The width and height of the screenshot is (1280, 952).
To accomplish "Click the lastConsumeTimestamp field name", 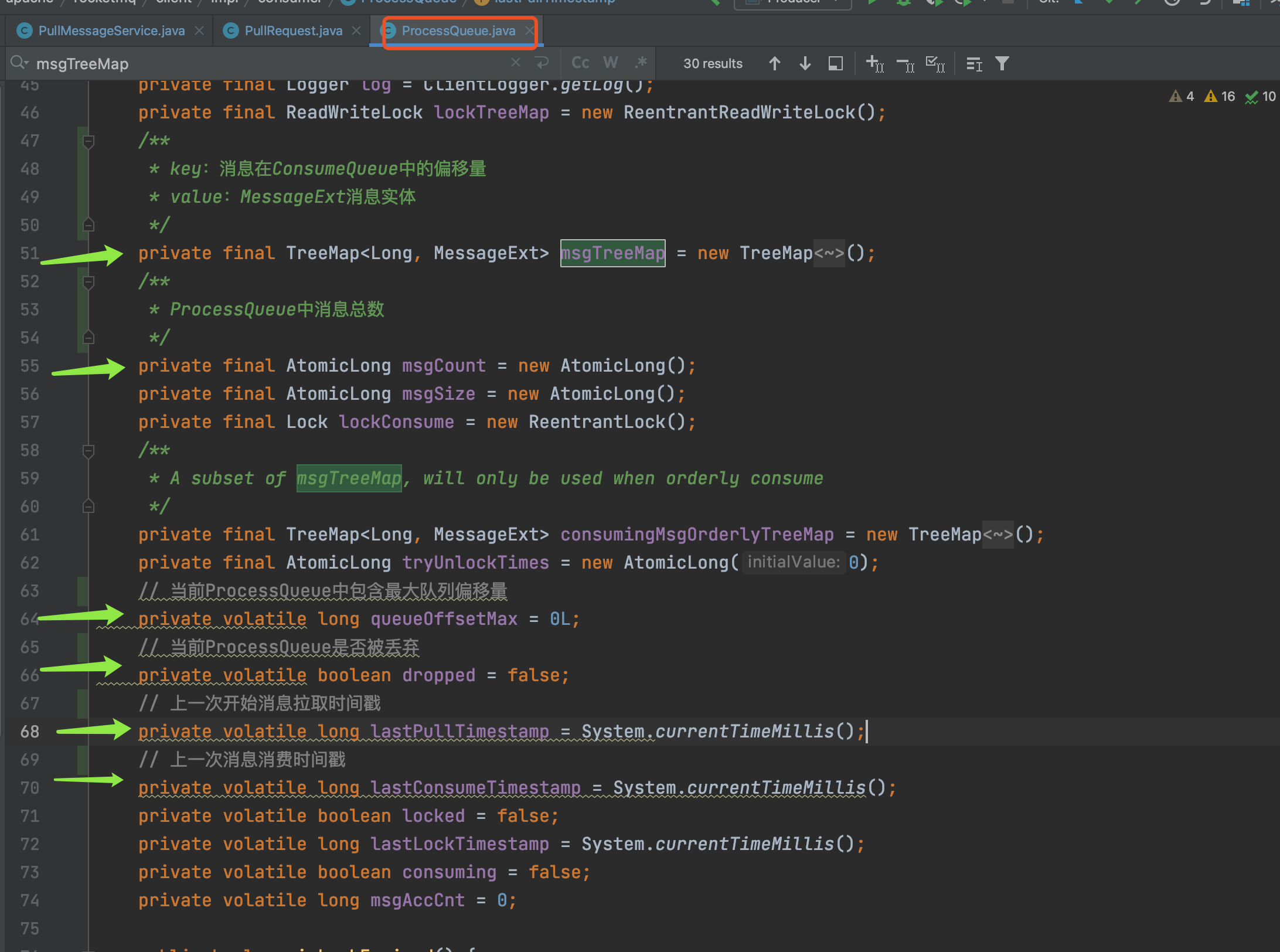I will [475, 788].
